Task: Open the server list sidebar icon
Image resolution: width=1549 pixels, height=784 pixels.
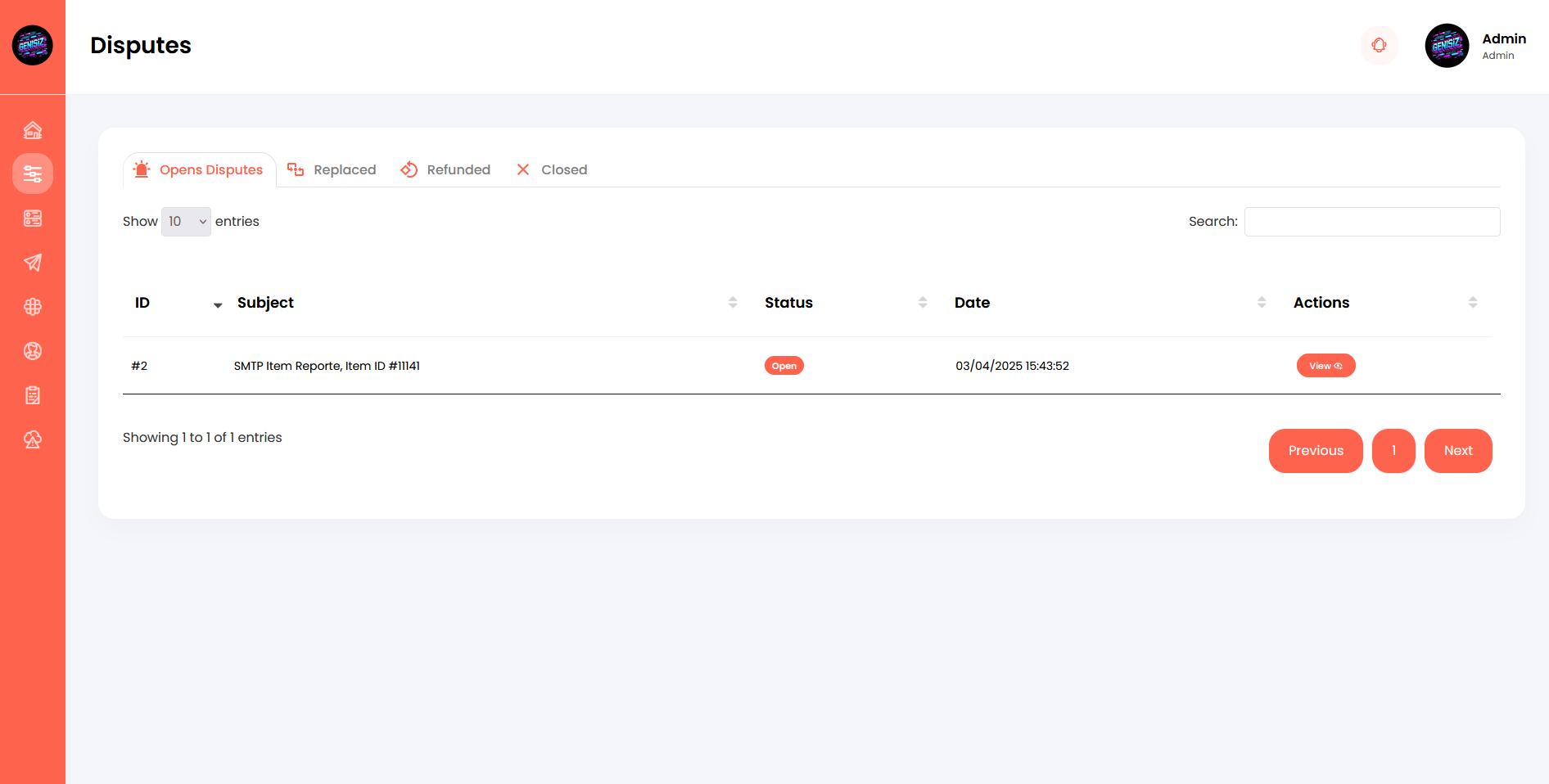Action: tap(33, 219)
